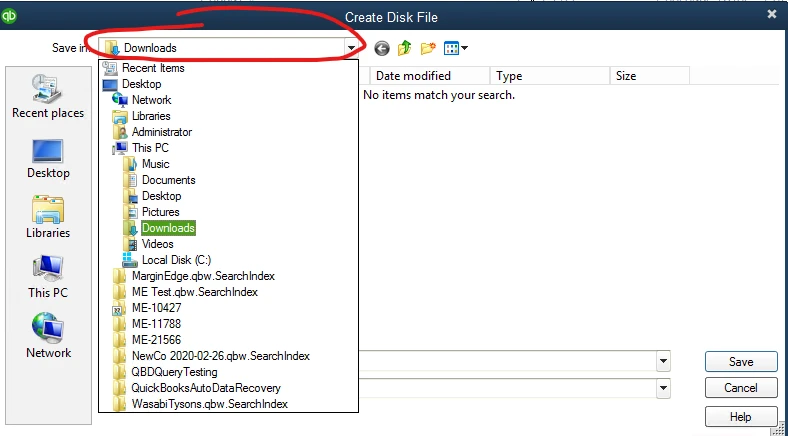Open the View menu icon
This screenshot has width=788, height=436.
pyautogui.click(x=455, y=48)
